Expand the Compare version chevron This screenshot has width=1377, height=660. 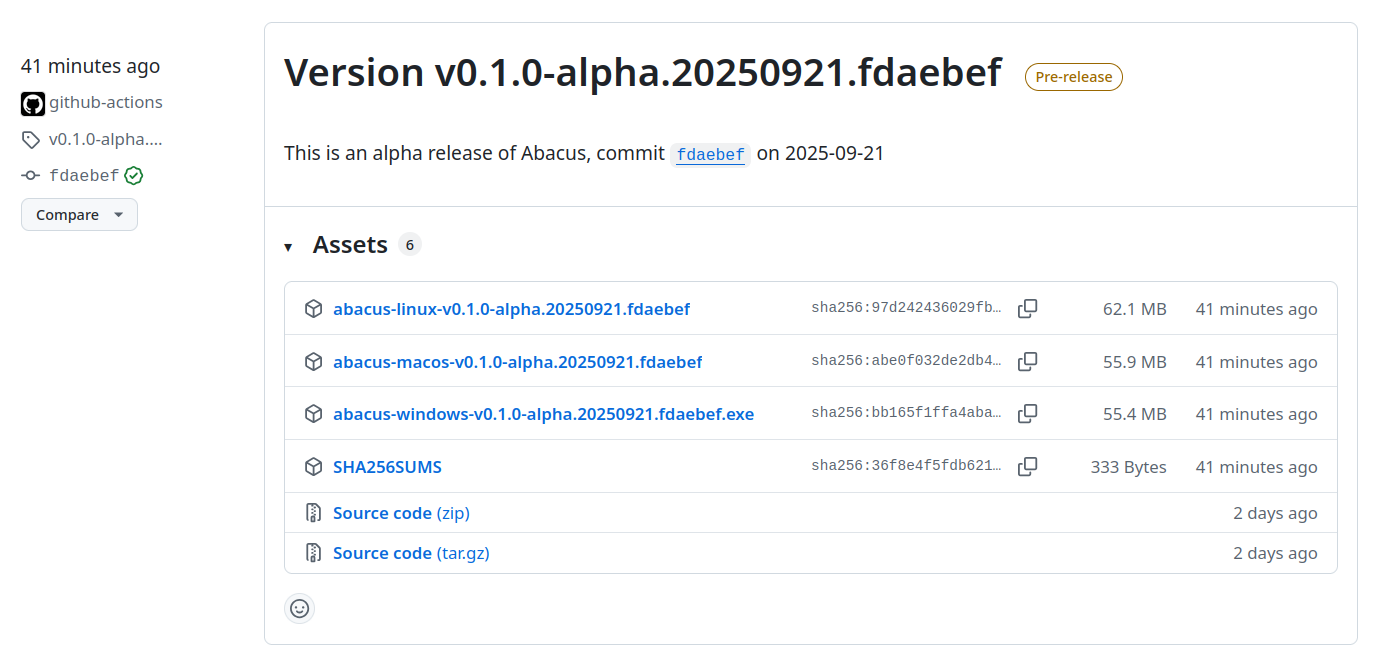(x=119, y=214)
